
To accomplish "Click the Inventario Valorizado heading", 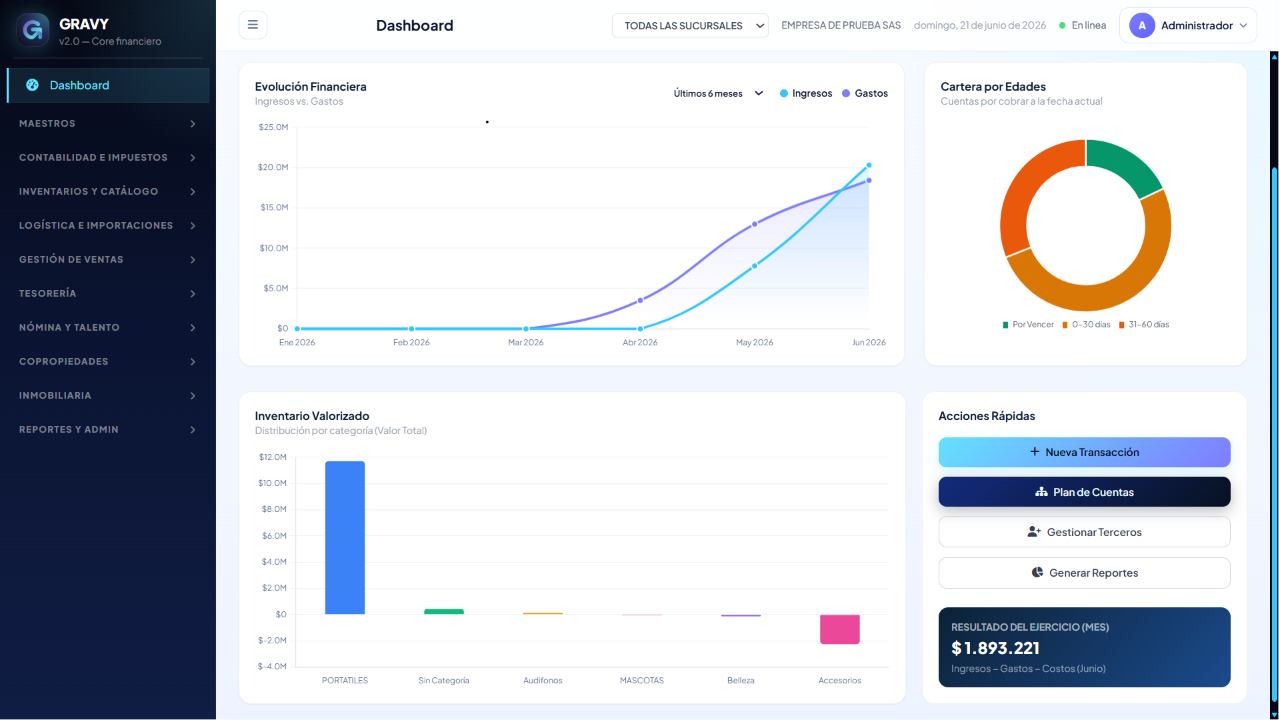I will click(312, 415).
